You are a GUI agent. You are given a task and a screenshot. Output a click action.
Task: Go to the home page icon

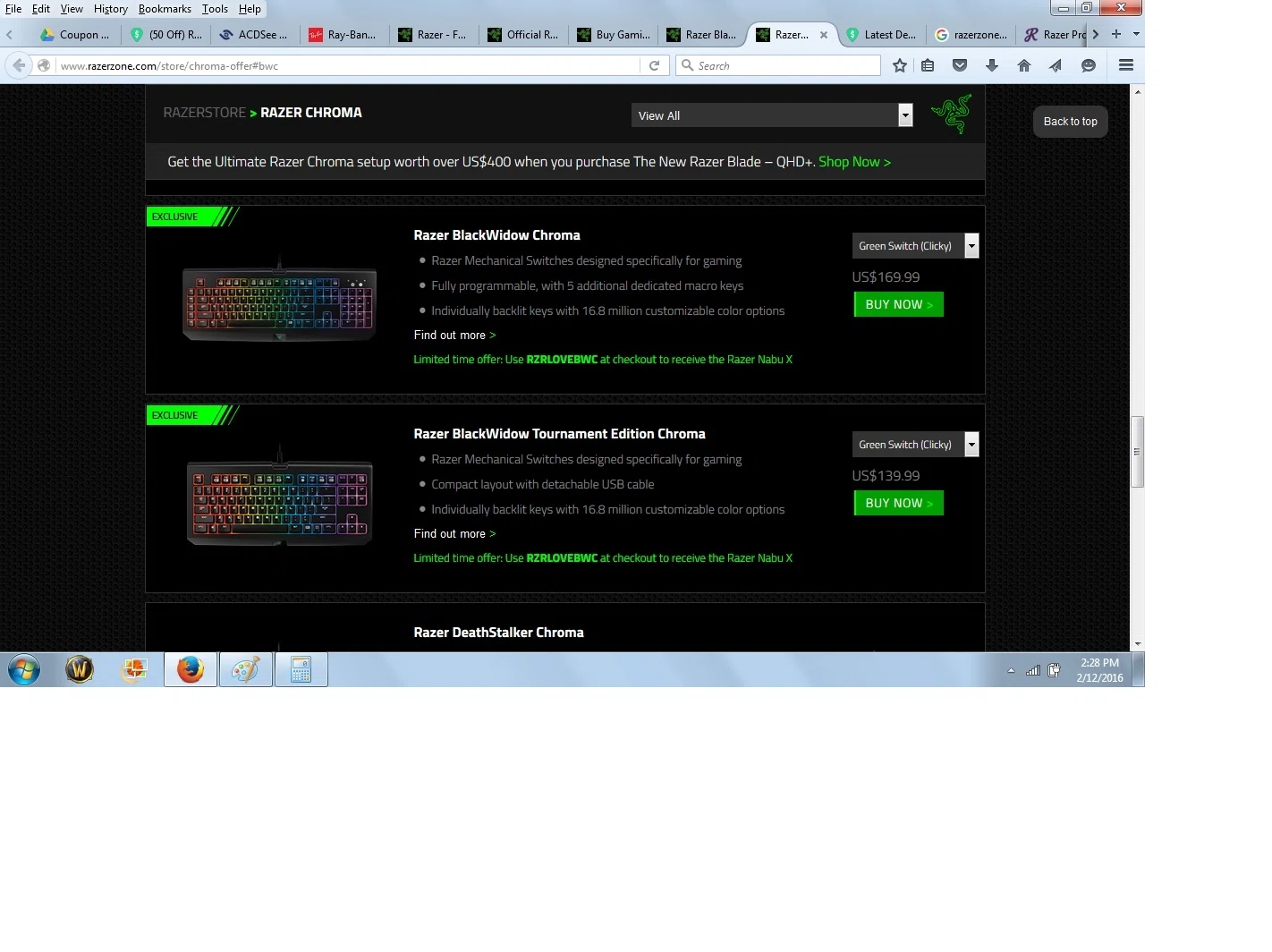pyautogui.click(x=1024, y=65)
